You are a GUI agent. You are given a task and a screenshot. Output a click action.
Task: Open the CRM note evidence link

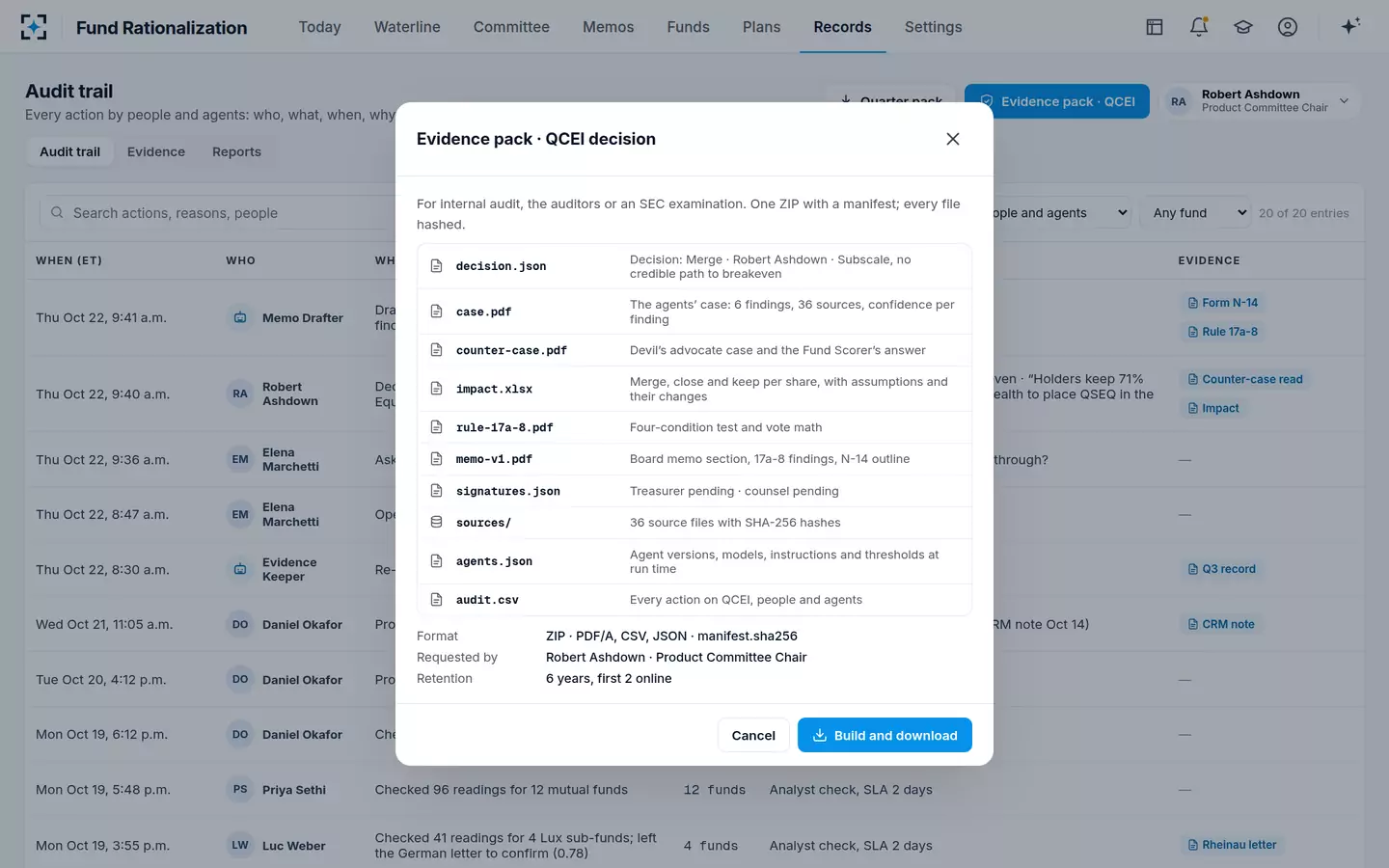[x=1221, y=624]
